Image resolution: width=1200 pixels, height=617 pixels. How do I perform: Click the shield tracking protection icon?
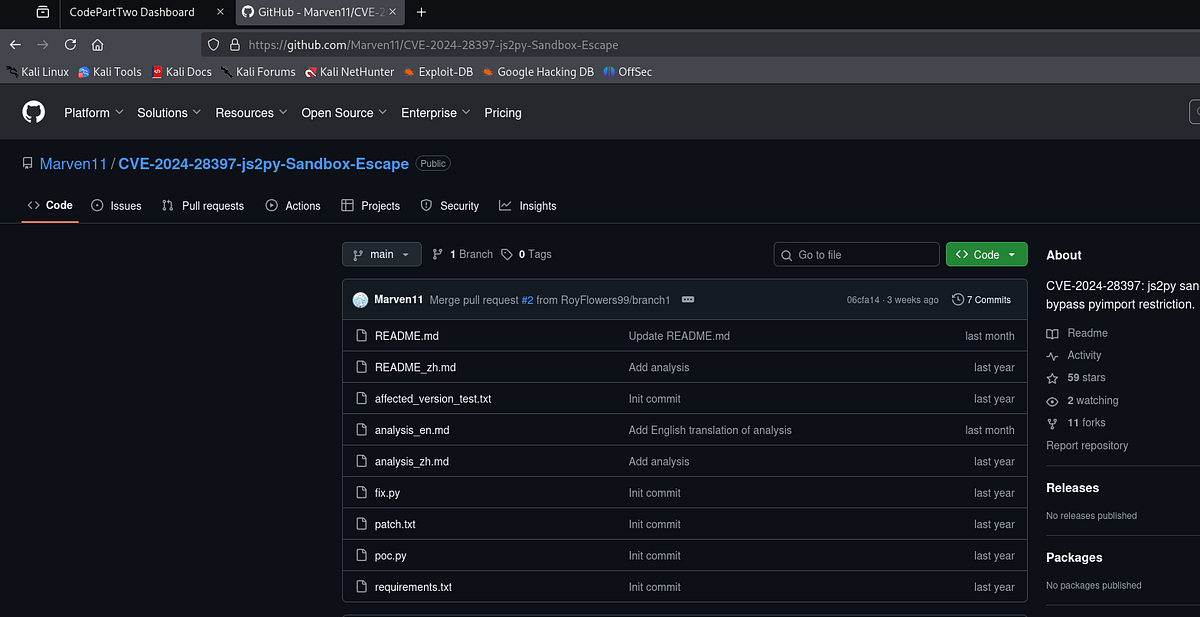click(213, 45)
